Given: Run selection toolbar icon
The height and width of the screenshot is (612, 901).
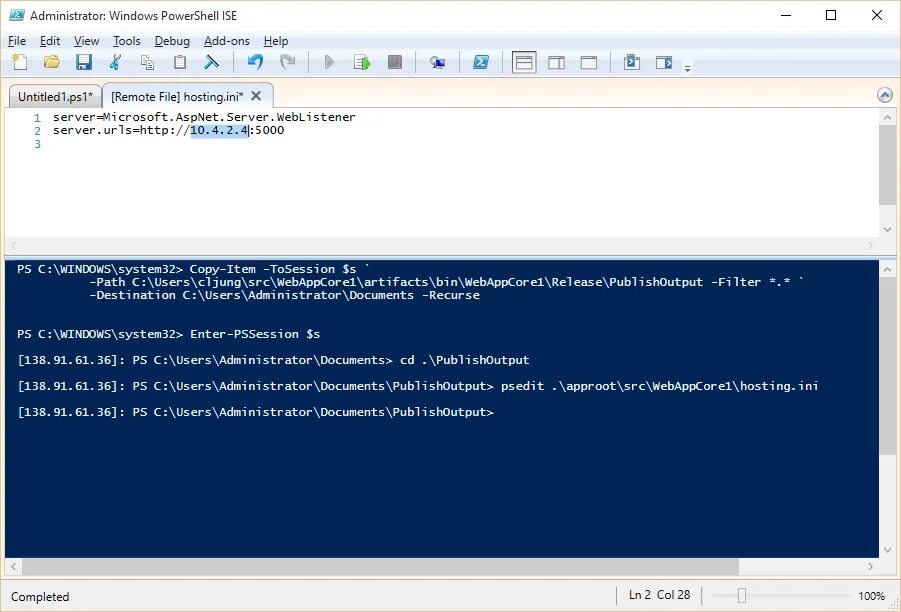Looking at the screenshot, I should (361, 61).
